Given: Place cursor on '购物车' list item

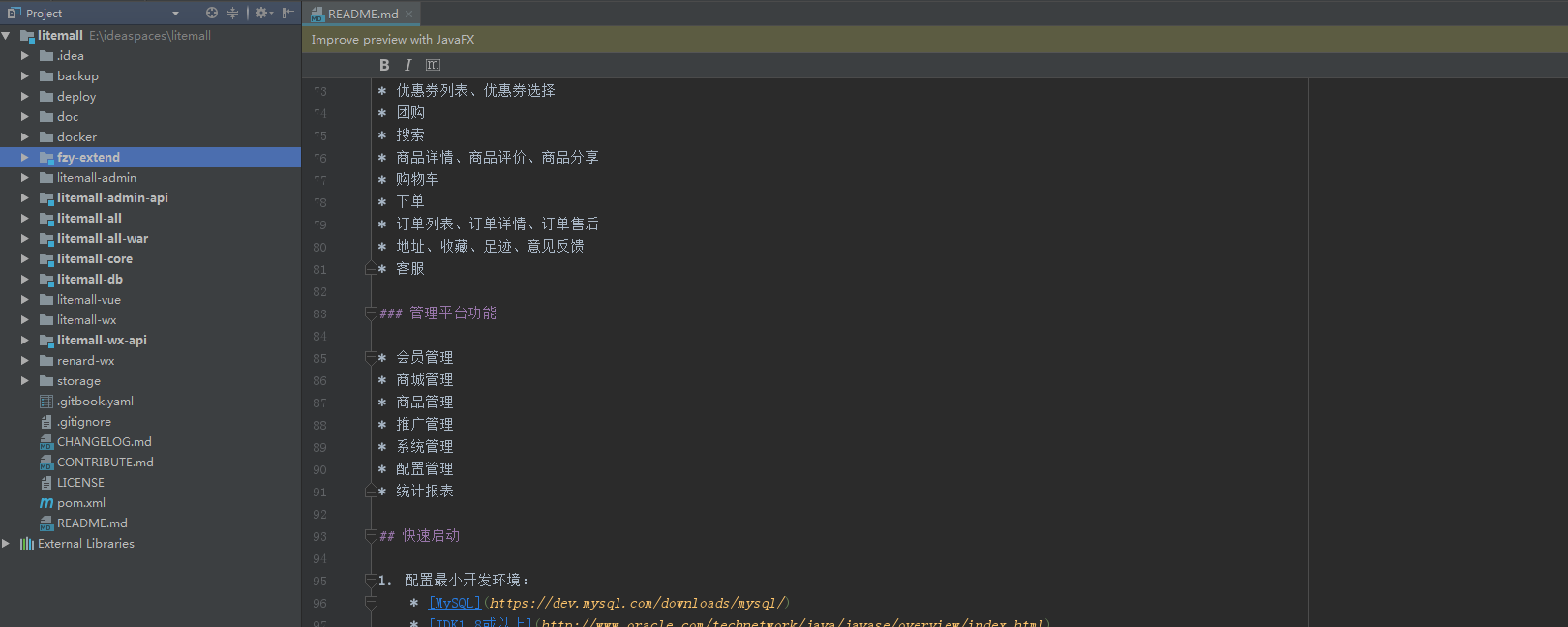Looking at the screenshot, I should tap(417, 180).
